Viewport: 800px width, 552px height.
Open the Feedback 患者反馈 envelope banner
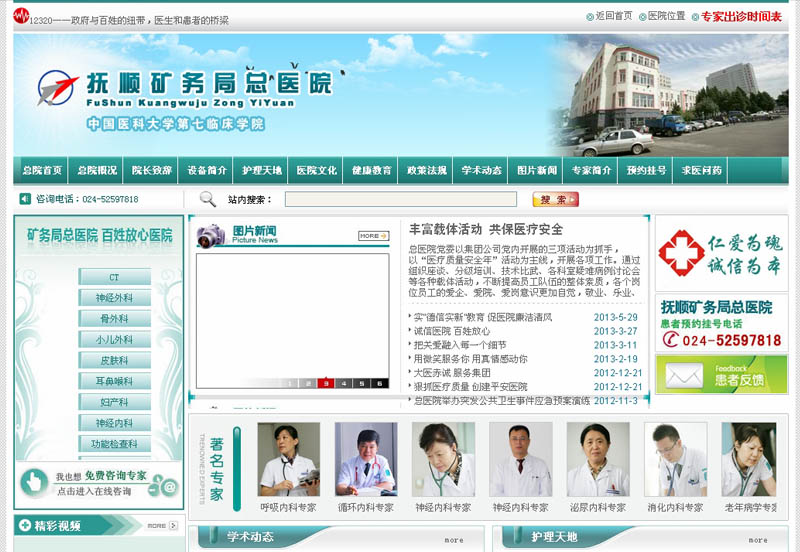click(721, 374)
